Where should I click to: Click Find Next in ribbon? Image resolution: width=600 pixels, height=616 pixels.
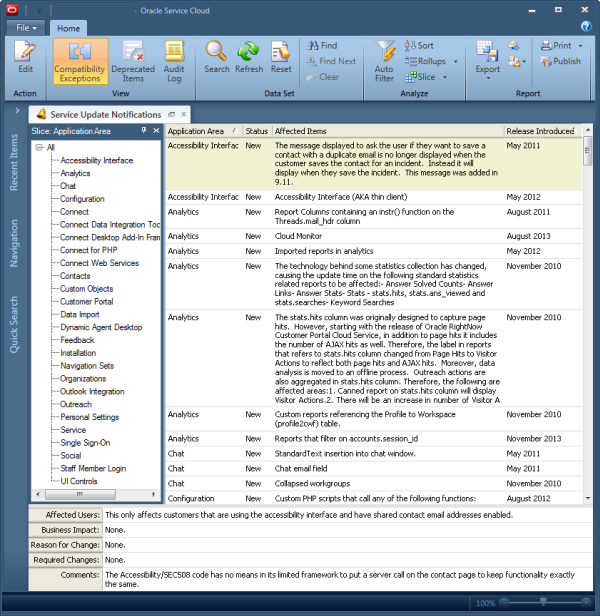[331, 61]
